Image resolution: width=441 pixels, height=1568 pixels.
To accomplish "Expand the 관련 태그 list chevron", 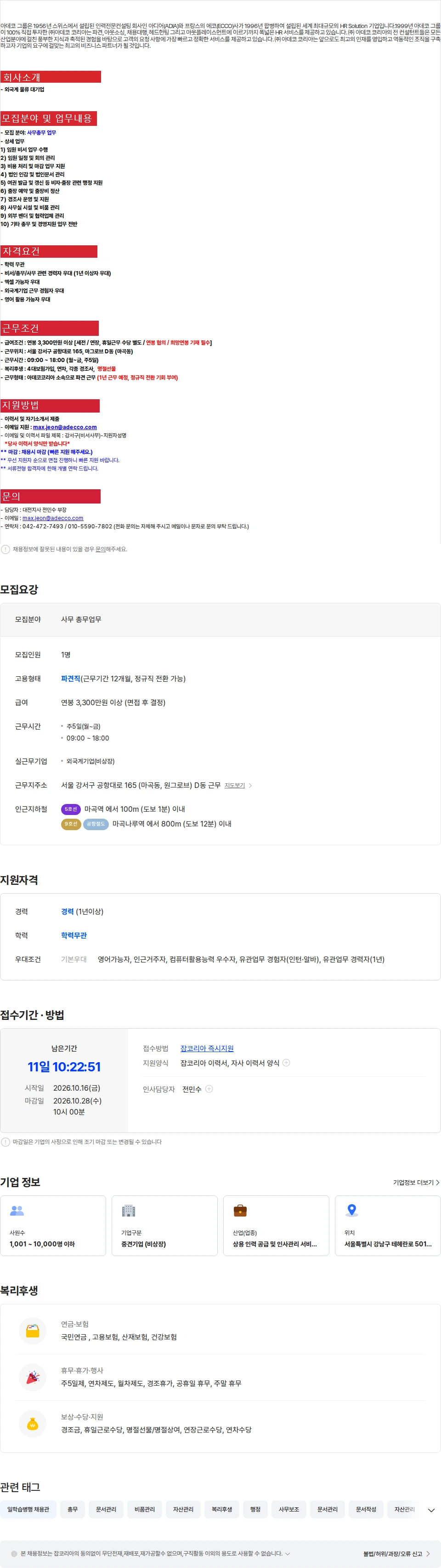I will [x=431, y=1510].
